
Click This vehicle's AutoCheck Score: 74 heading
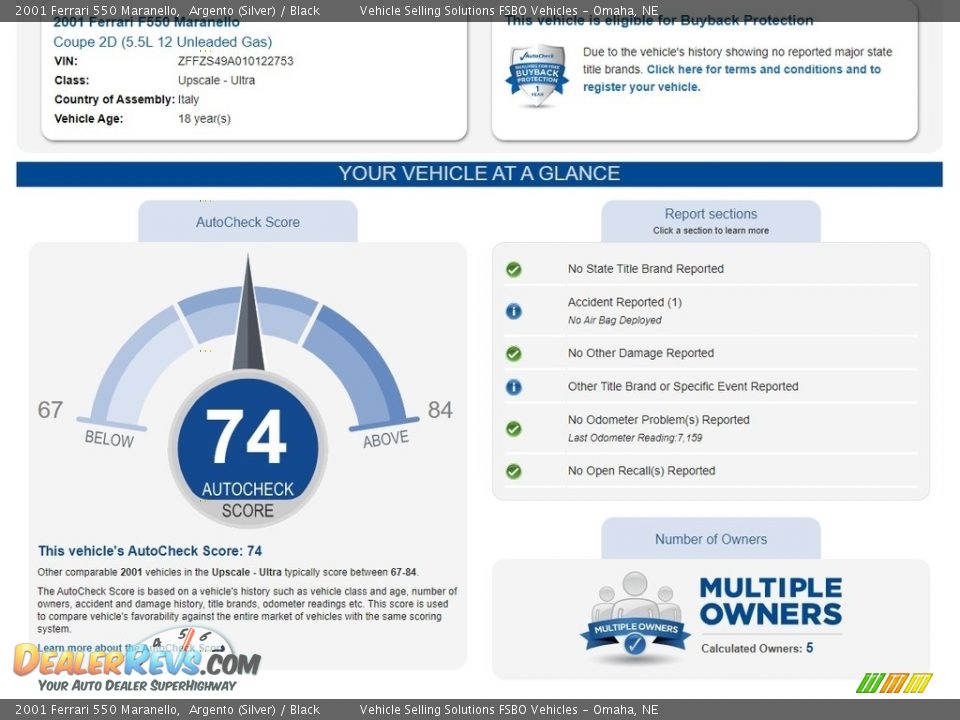[x=150, y=550]
